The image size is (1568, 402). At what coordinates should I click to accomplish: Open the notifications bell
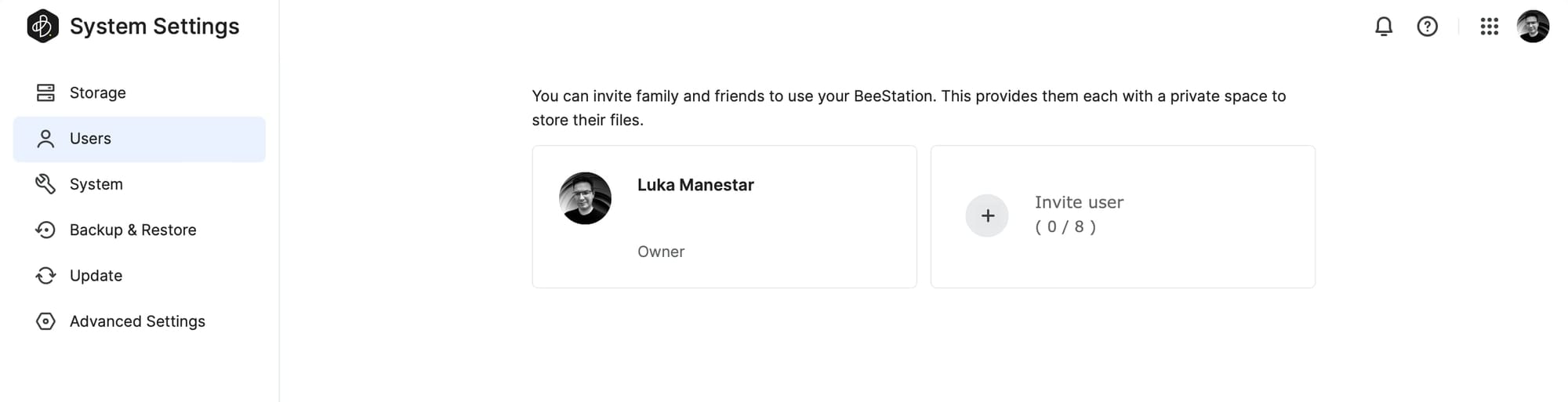pos(1384,27)
